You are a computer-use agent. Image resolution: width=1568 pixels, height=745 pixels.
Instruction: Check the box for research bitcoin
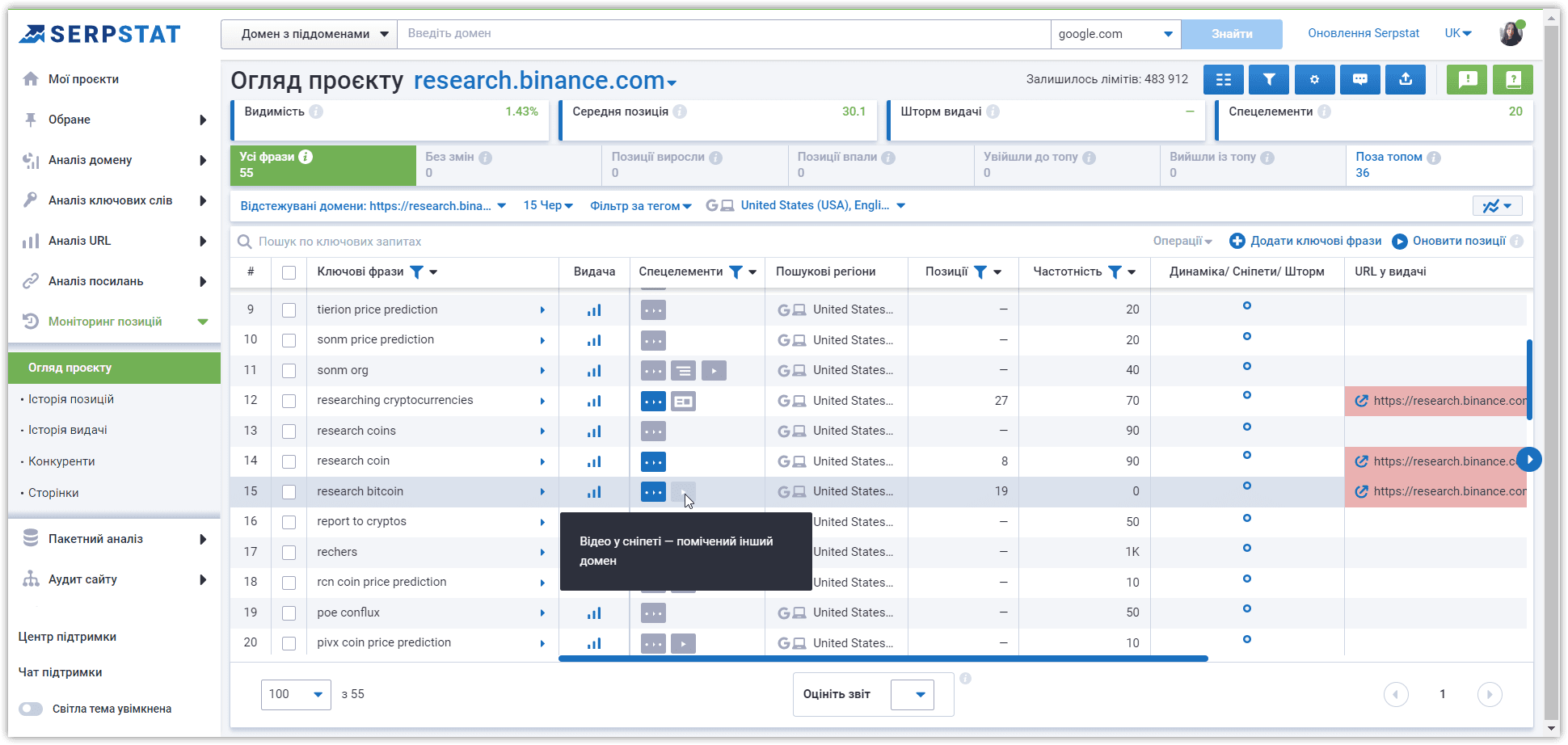pyautogui.click(x=289, y=492)
